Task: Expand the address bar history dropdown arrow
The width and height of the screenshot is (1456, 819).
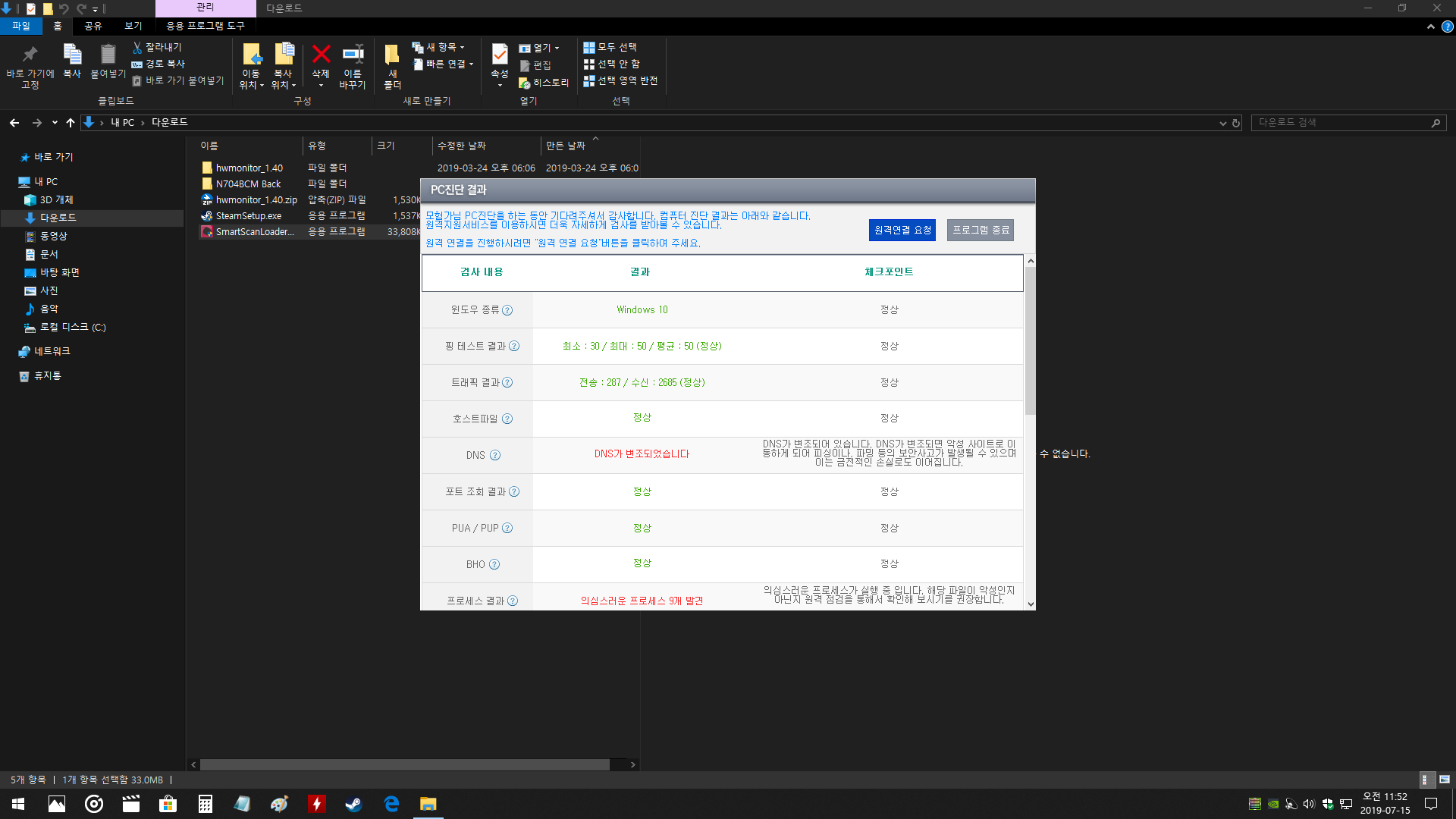Action: [1222, 123]
